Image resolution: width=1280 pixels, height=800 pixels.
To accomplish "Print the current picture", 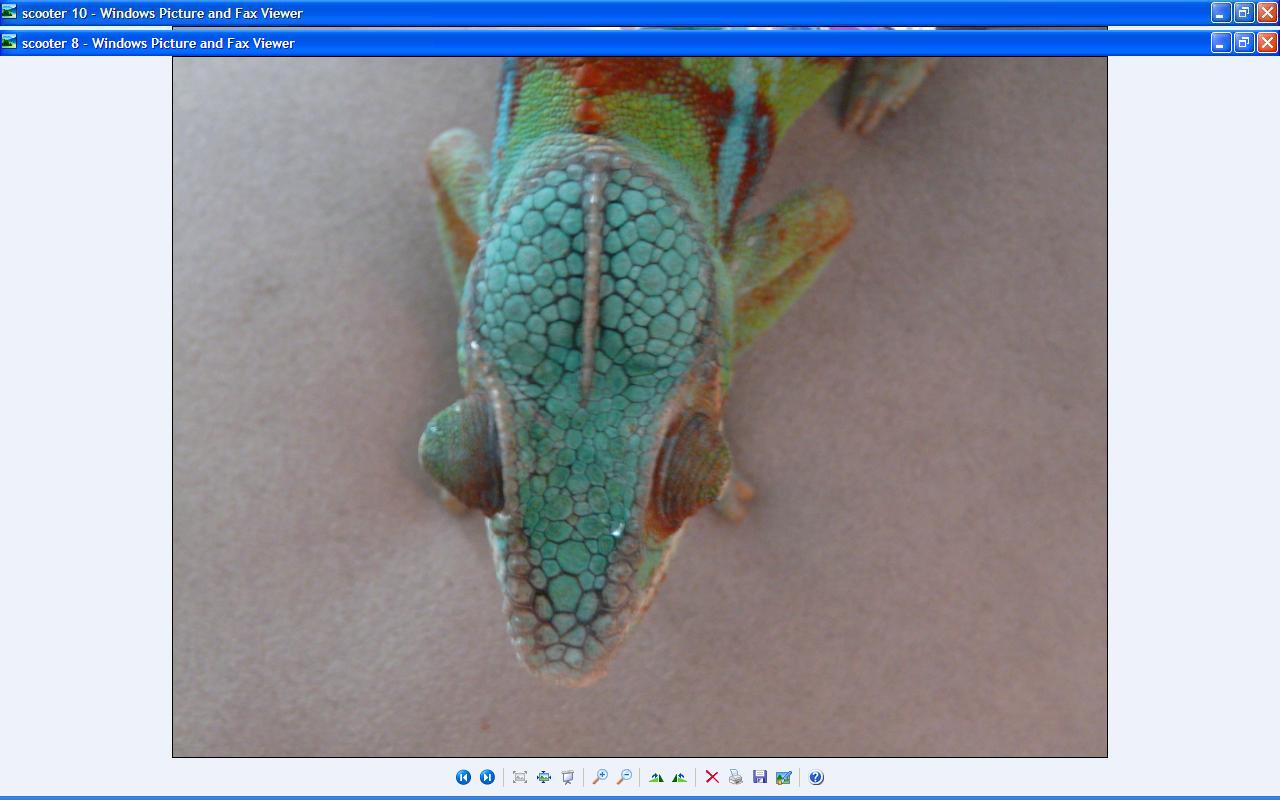I will click(736, 777).
